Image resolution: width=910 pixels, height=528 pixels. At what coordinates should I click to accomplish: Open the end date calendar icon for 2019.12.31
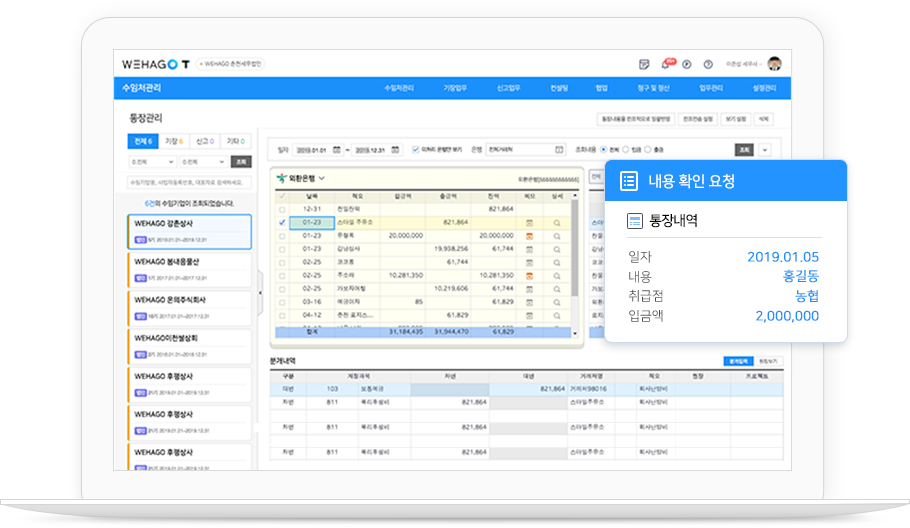click(395, 150)
